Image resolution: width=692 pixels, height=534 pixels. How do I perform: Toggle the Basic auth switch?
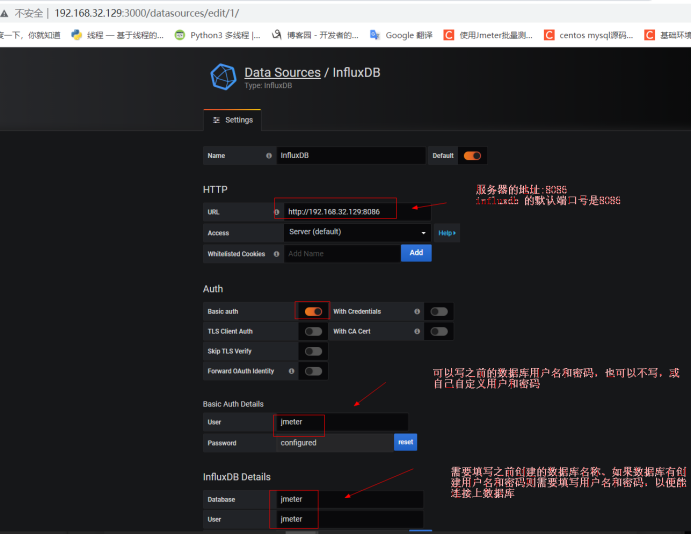coord(313,312)
